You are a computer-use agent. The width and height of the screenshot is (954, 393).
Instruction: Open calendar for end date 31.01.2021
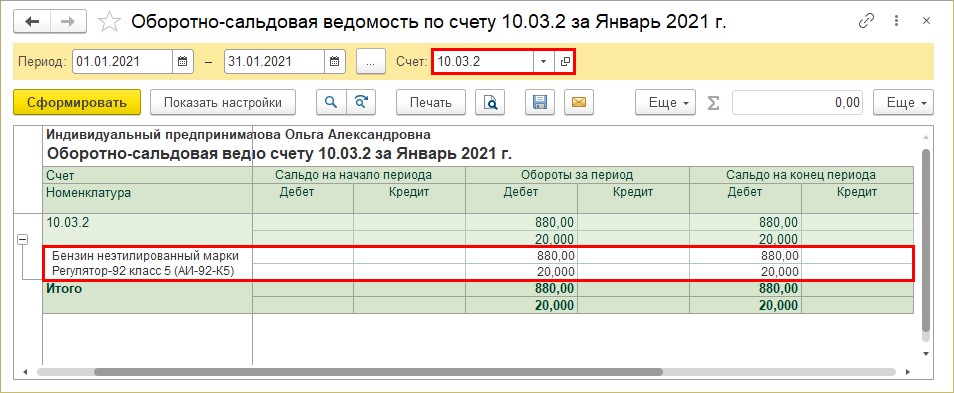pos(335,61)
